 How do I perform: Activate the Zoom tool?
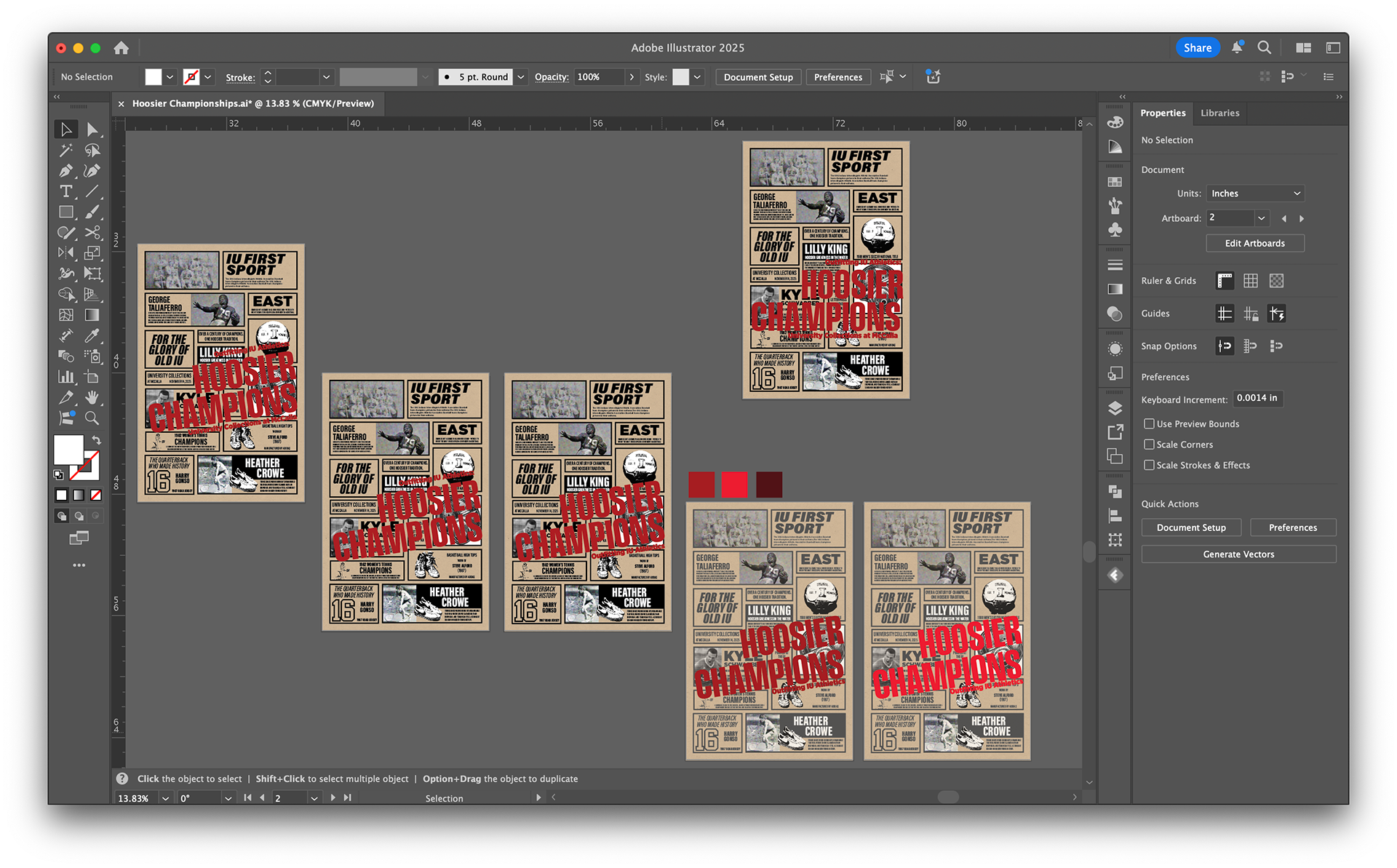tap(92, 418)
